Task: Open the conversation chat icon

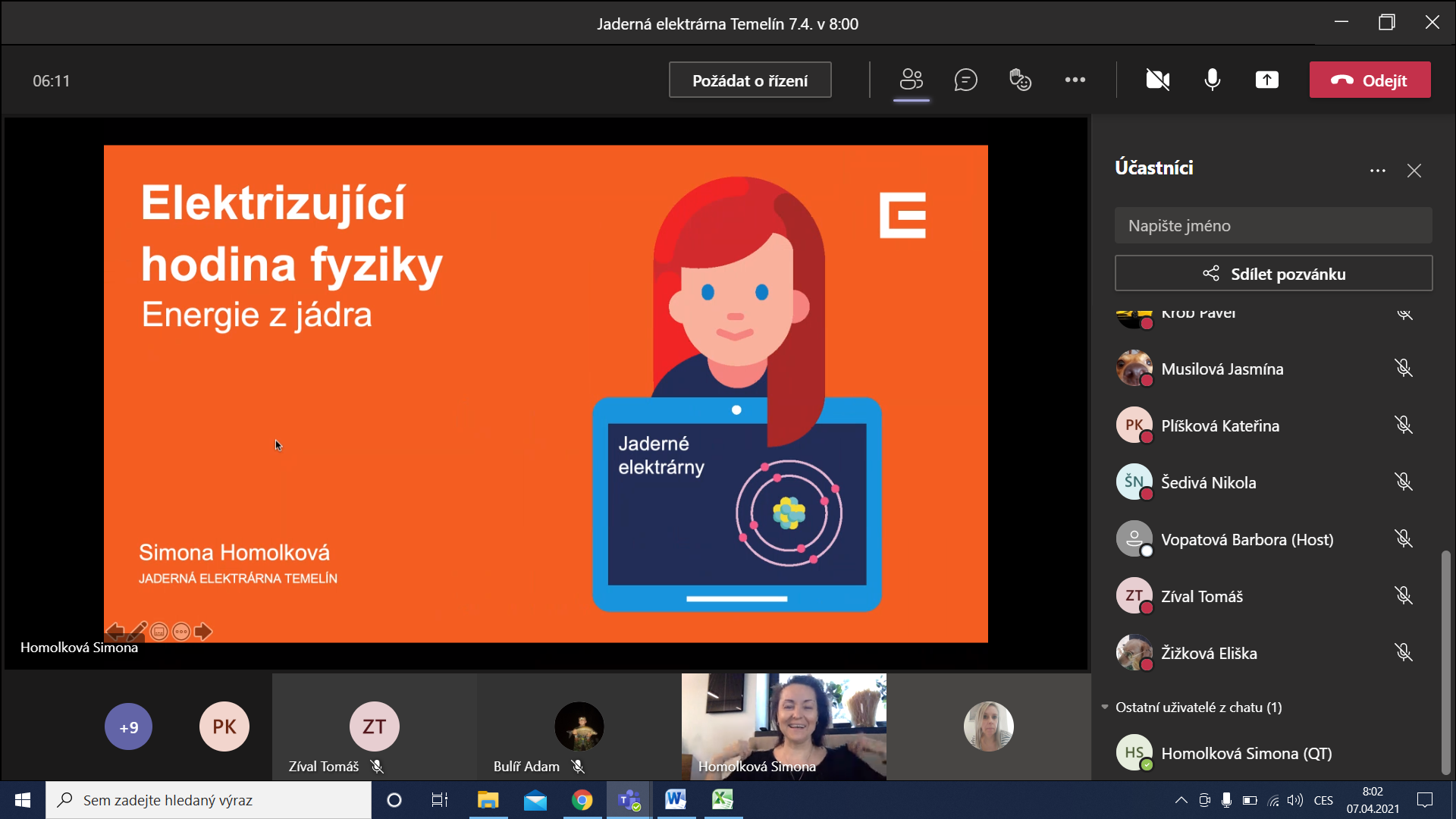Action: coord(965,80)
